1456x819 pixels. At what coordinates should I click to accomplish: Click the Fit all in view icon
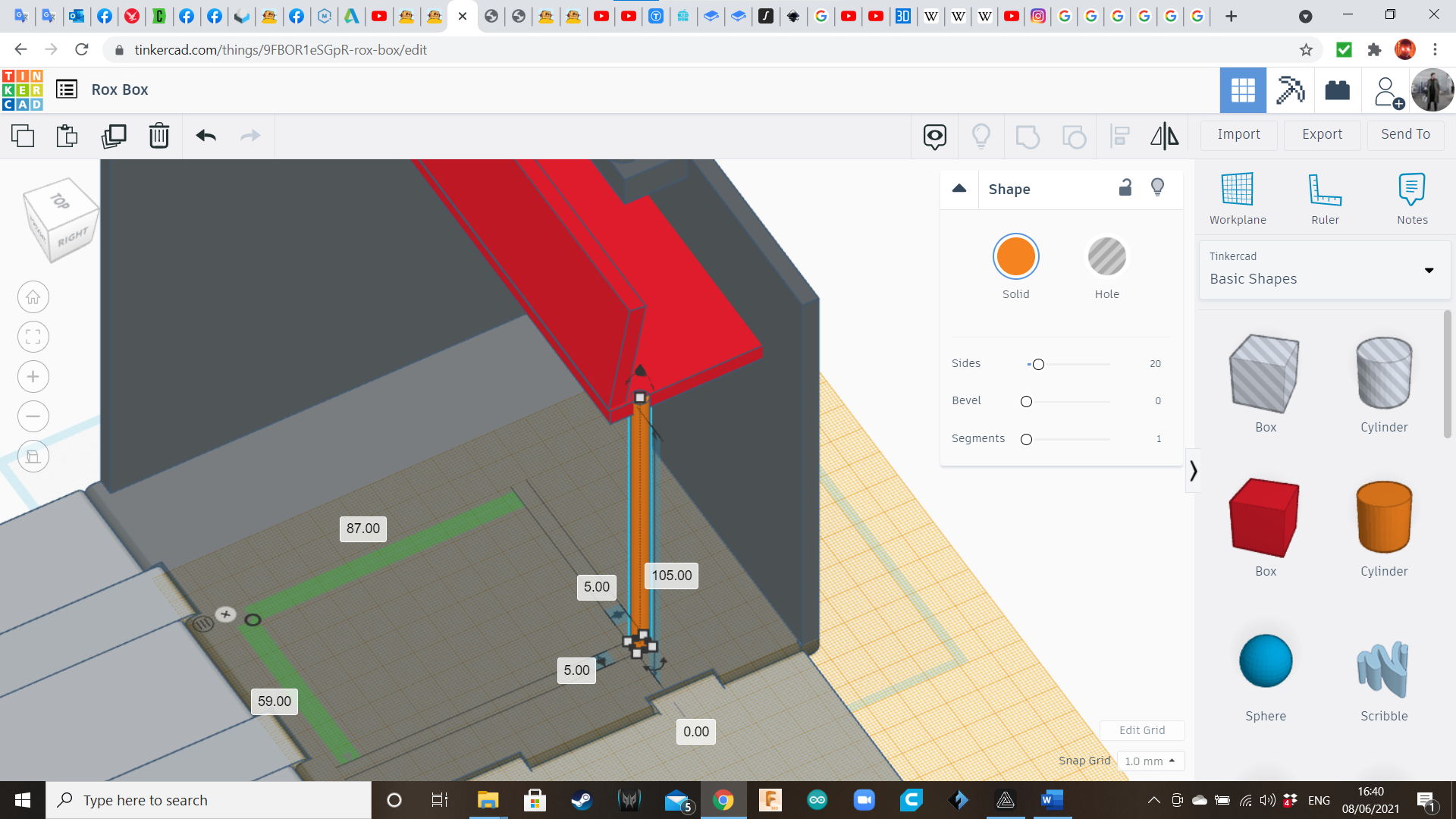click(33, 337)
